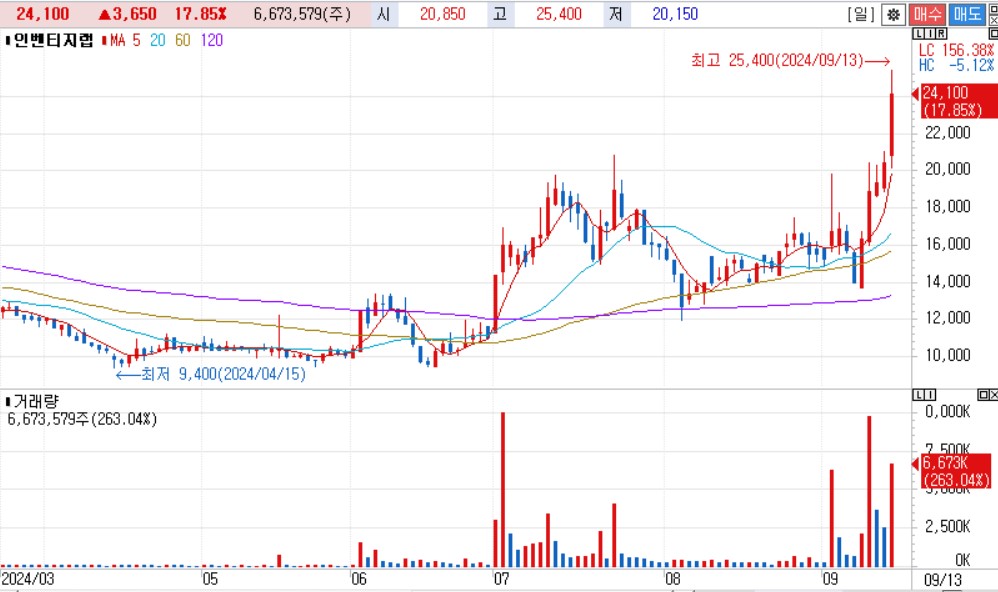998x592 pixels.
Task: Close the volume (거래량) pane
Action: click(993, 395)
